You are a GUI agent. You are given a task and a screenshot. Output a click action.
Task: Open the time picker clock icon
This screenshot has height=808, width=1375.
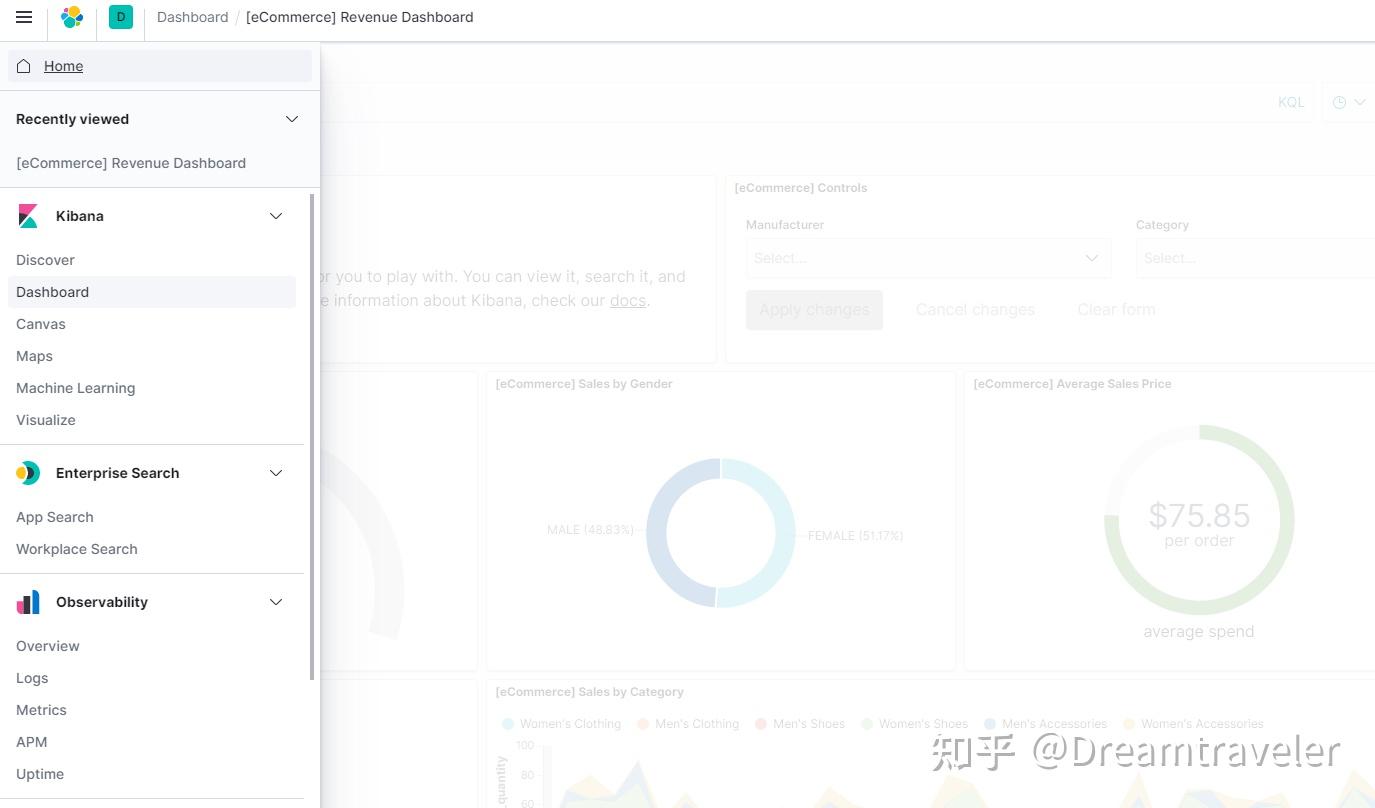point(1340,101)
